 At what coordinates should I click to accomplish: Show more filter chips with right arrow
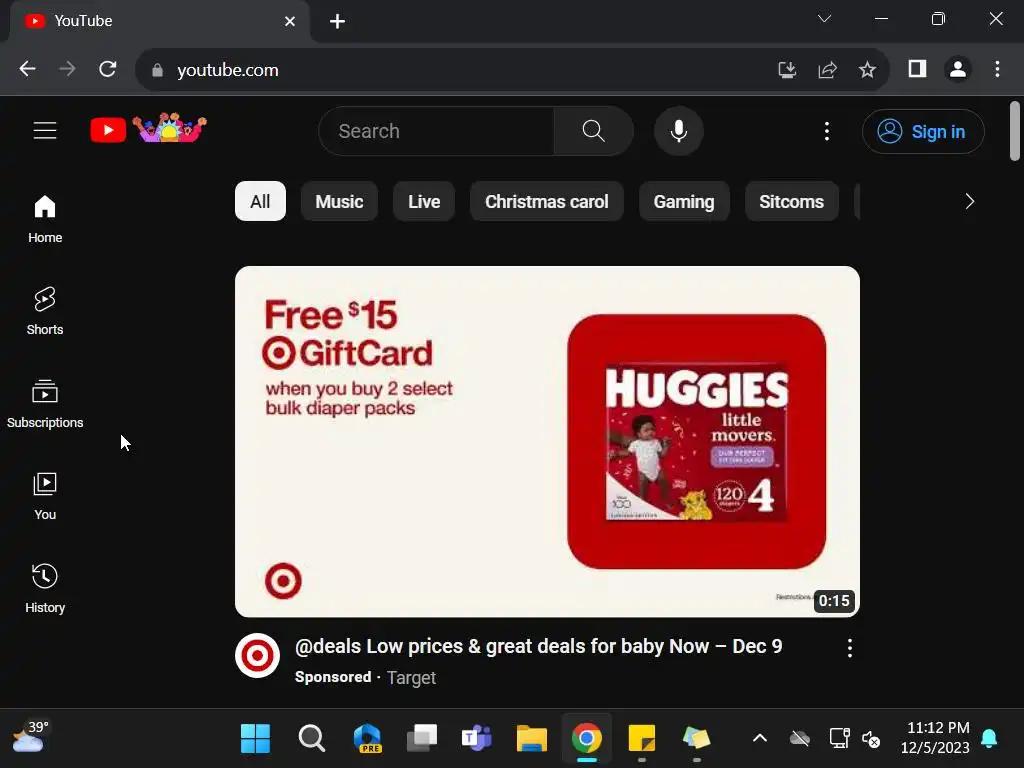(x=969, y=201)
